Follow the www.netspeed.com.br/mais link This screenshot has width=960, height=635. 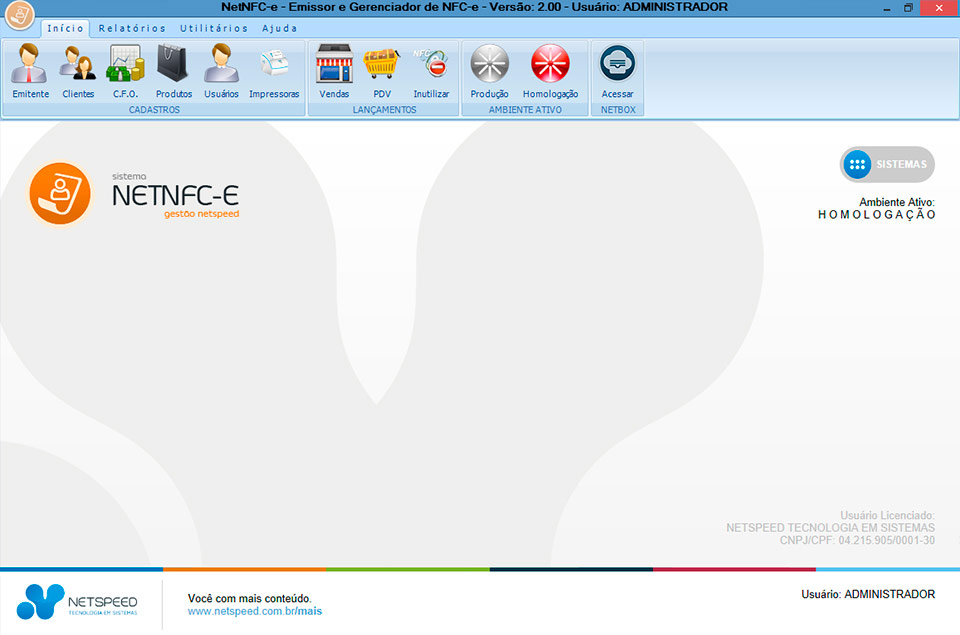click(255, 611)
